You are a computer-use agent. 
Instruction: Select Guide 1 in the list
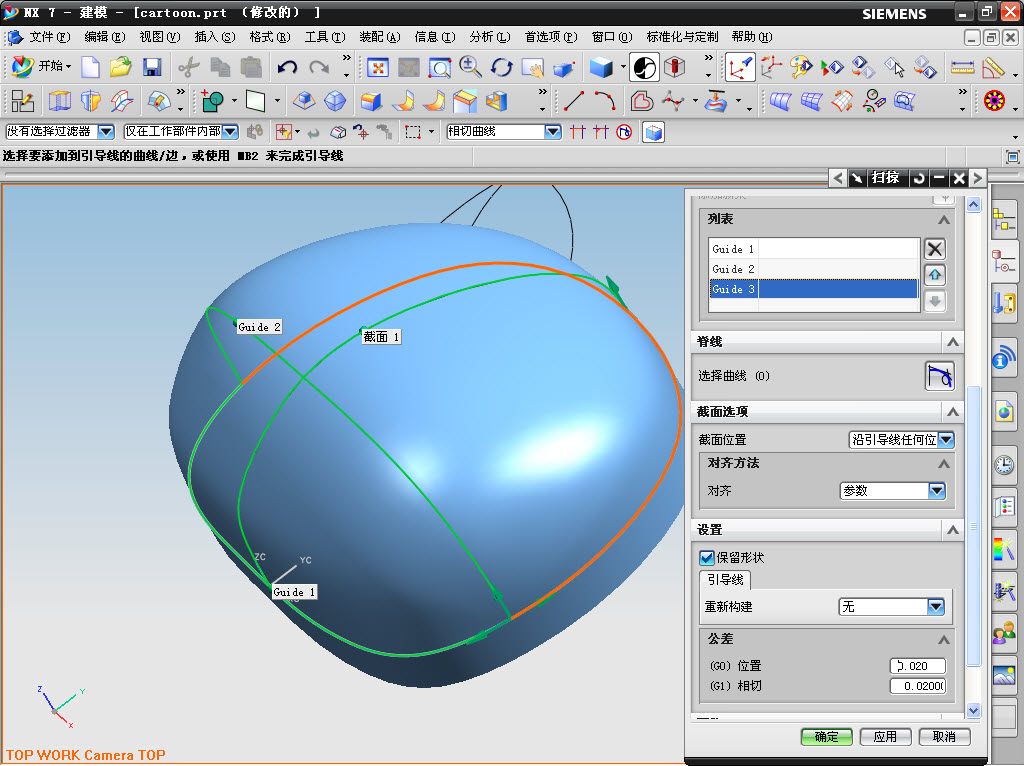click(814, 249)
